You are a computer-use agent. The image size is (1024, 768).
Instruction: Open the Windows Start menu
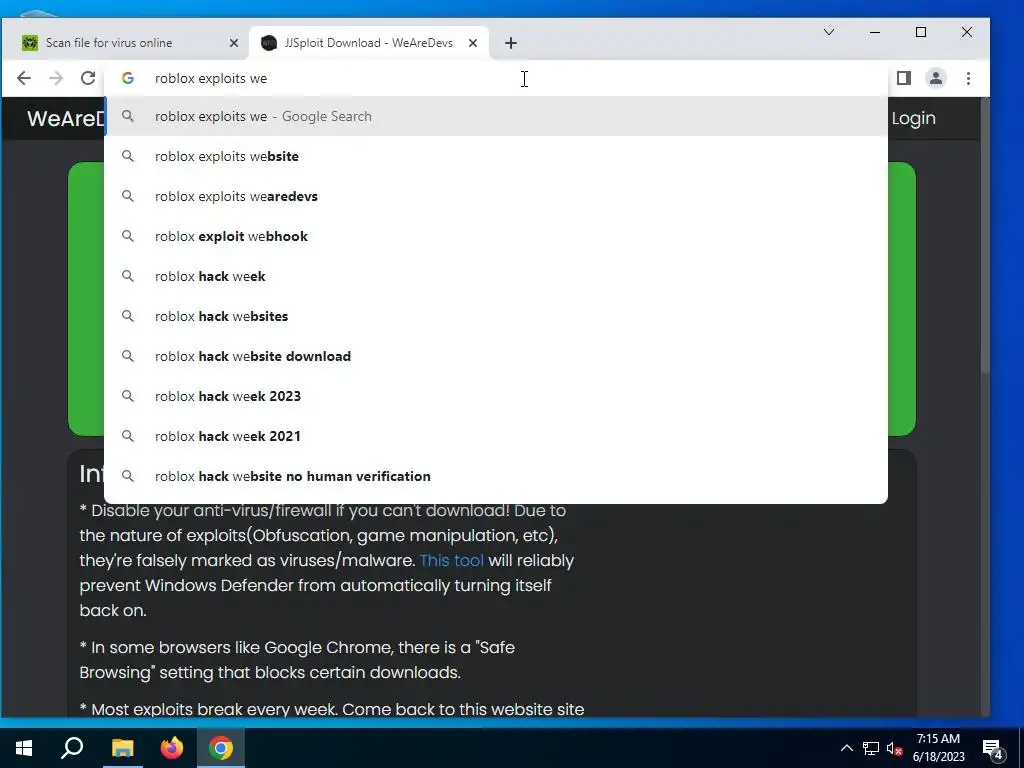point(24,748)
